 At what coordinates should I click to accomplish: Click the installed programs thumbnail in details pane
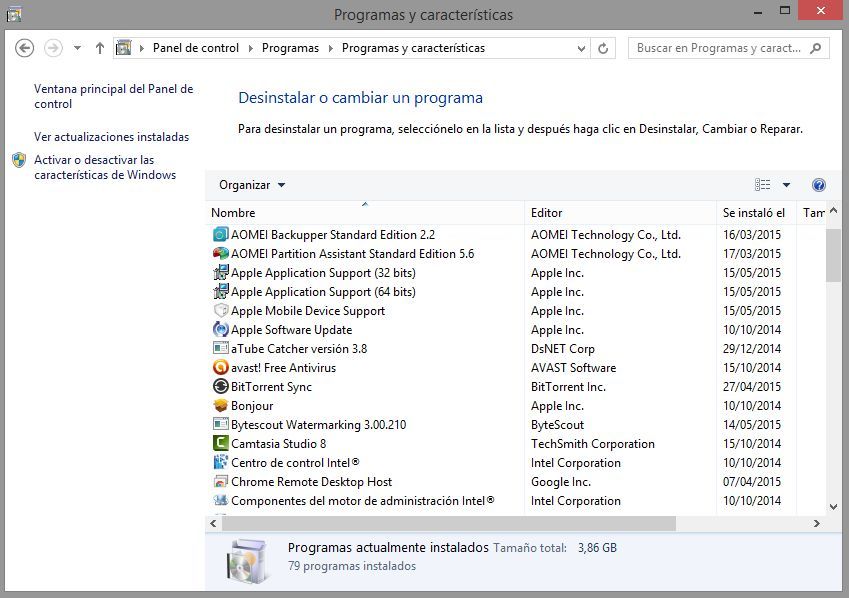tap(246, 561)
